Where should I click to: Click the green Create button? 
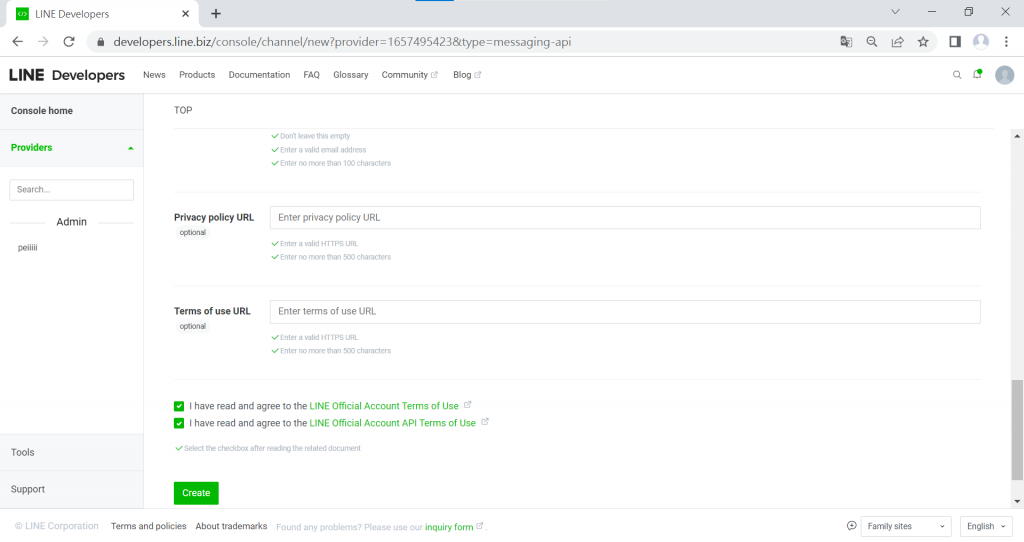(x=196, y=493)
